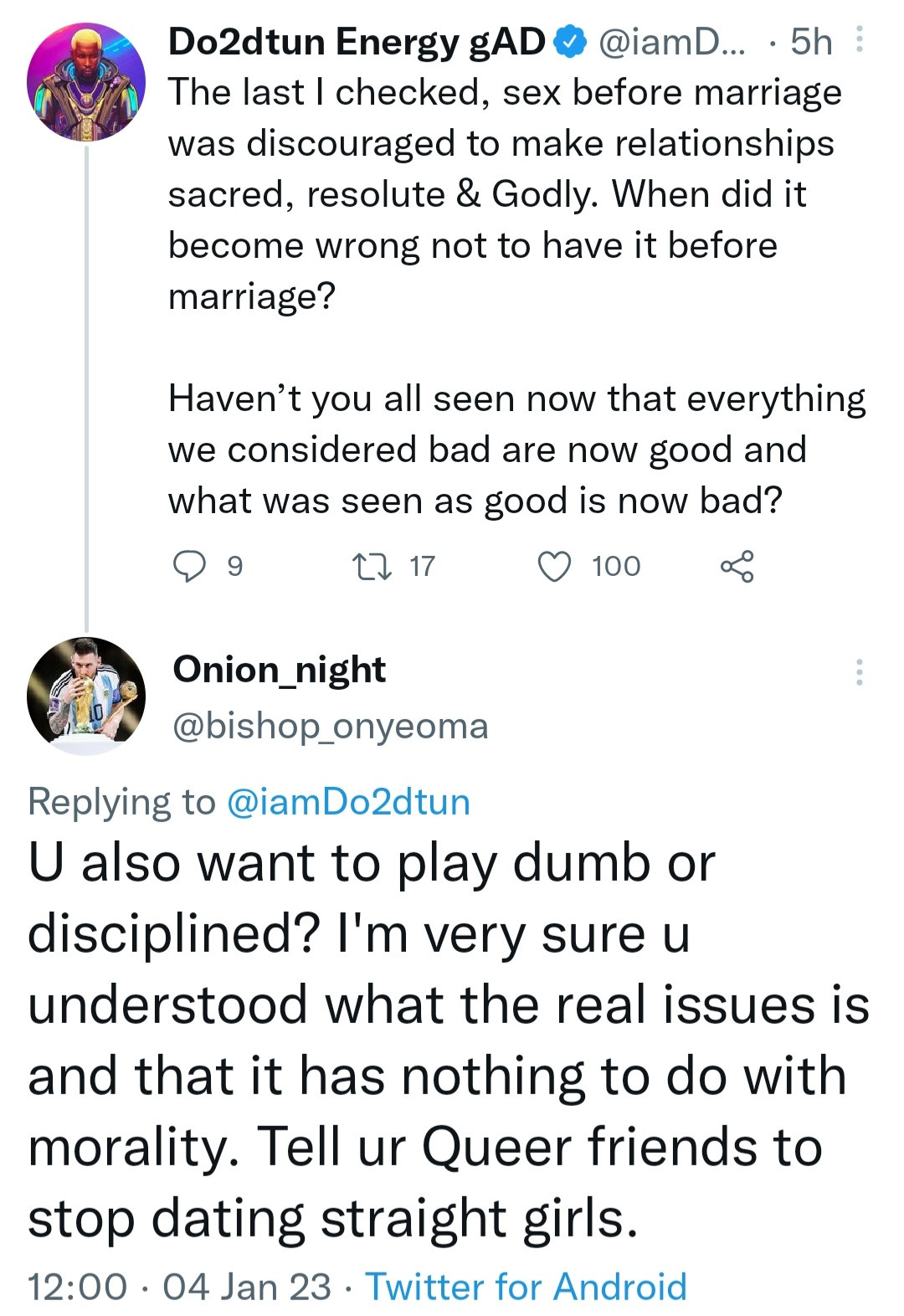The image size is (904, 1316).
Task: Tap the @bishop_onyeoma handle
Action: coord(330,726)
